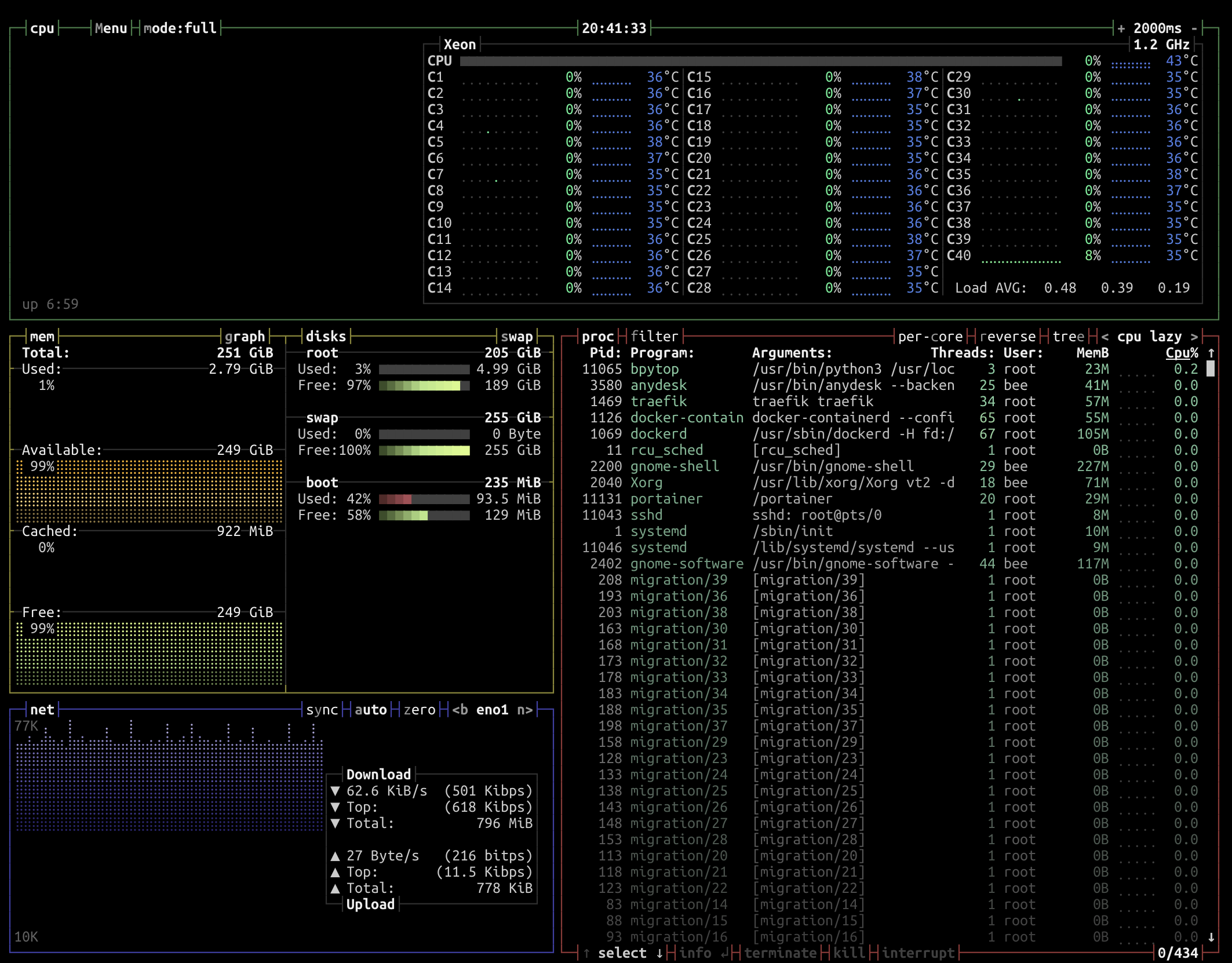Switch processes to tree view
Image resolution: width=1232 pixels, height=963 pixels.
tap(1068, 336)
